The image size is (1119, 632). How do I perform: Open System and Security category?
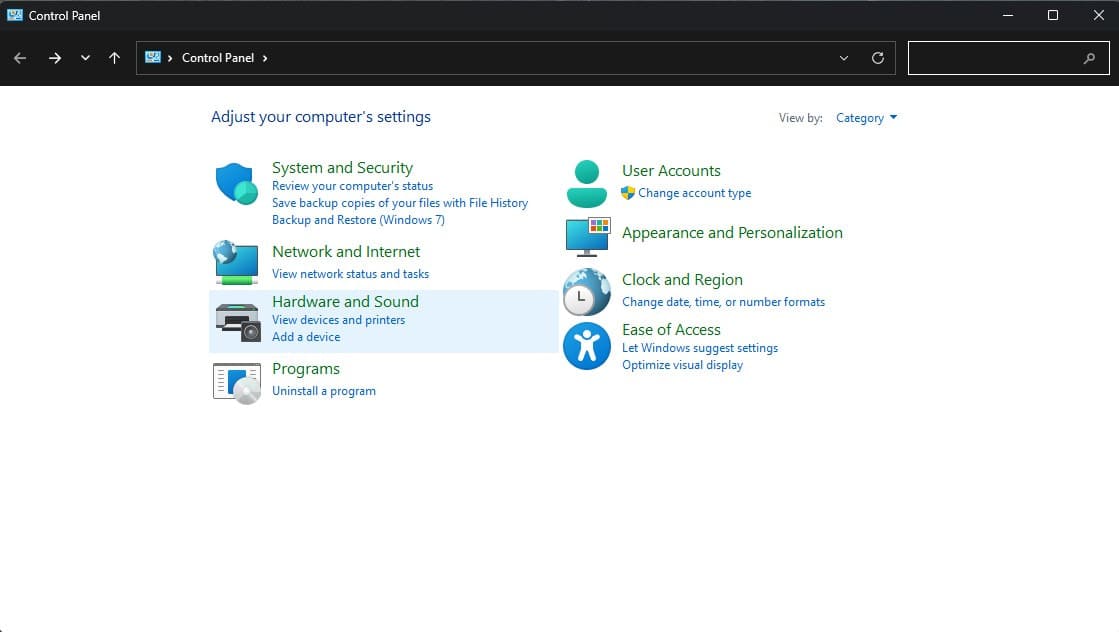pyautogui.click(x=343, y=168)
